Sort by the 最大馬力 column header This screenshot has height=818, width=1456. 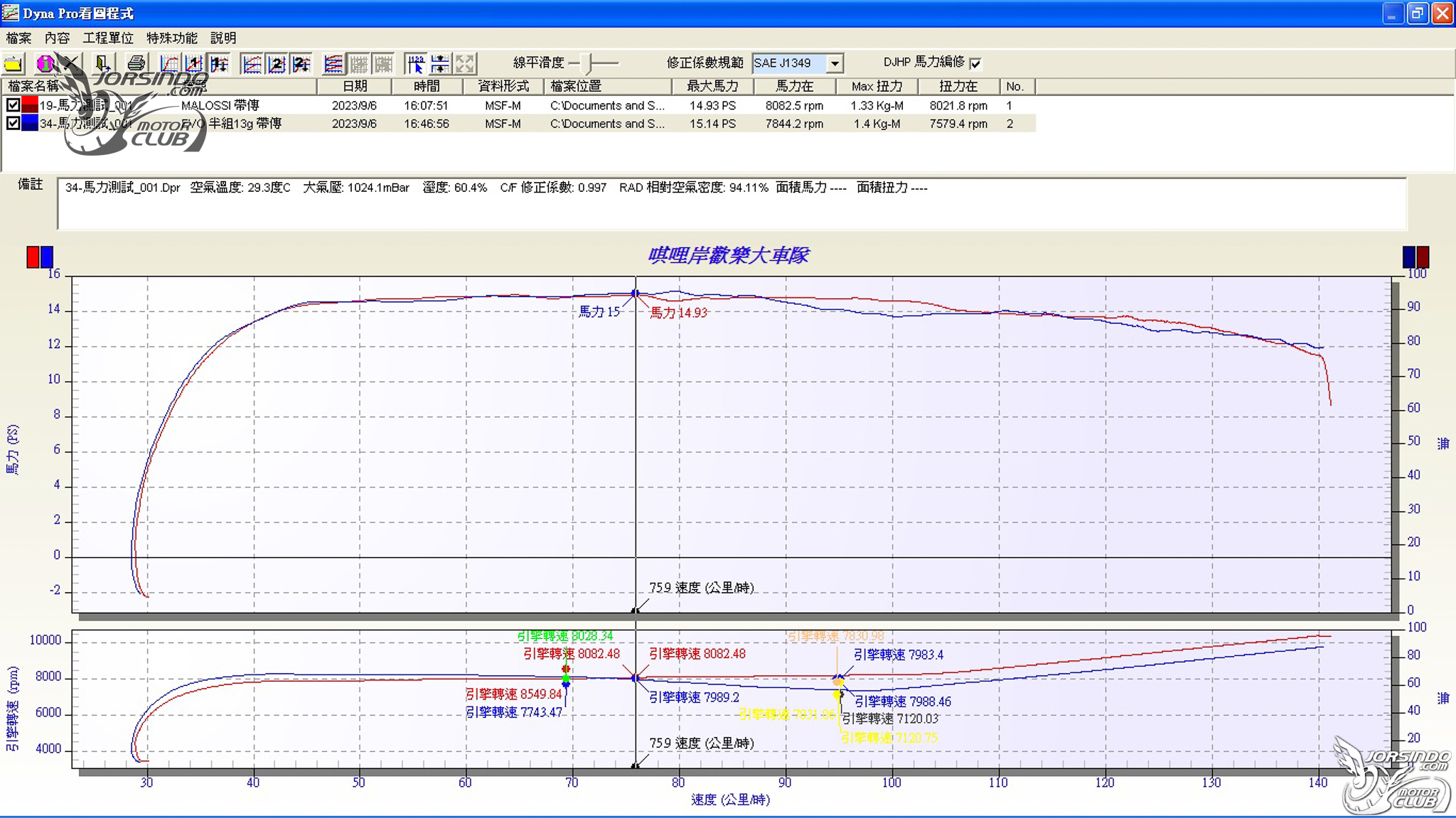[713, 86]
